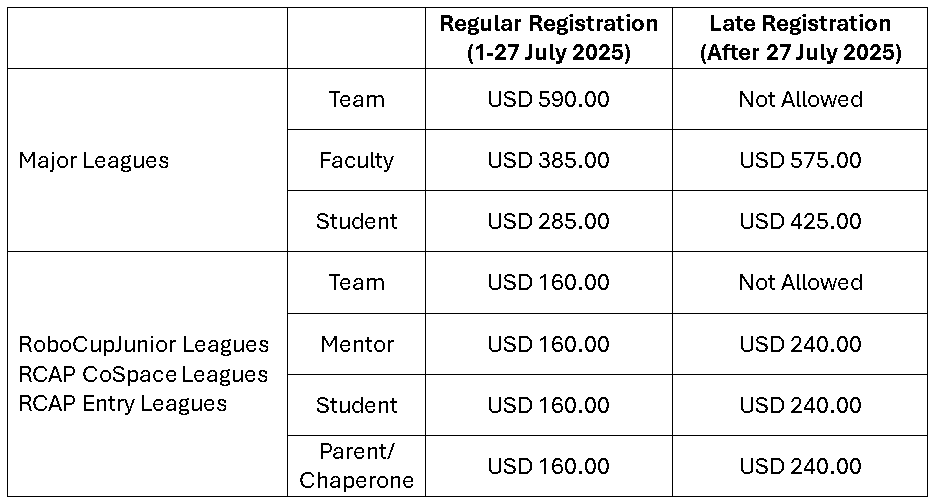Click the Faculty category cell
This screenshot has width=936, height=502.
point(356,160)
